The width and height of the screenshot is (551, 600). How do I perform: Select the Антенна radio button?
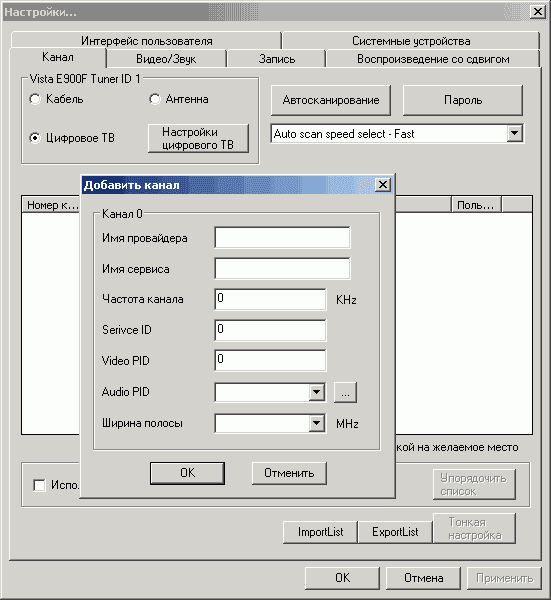click(155, 99)
